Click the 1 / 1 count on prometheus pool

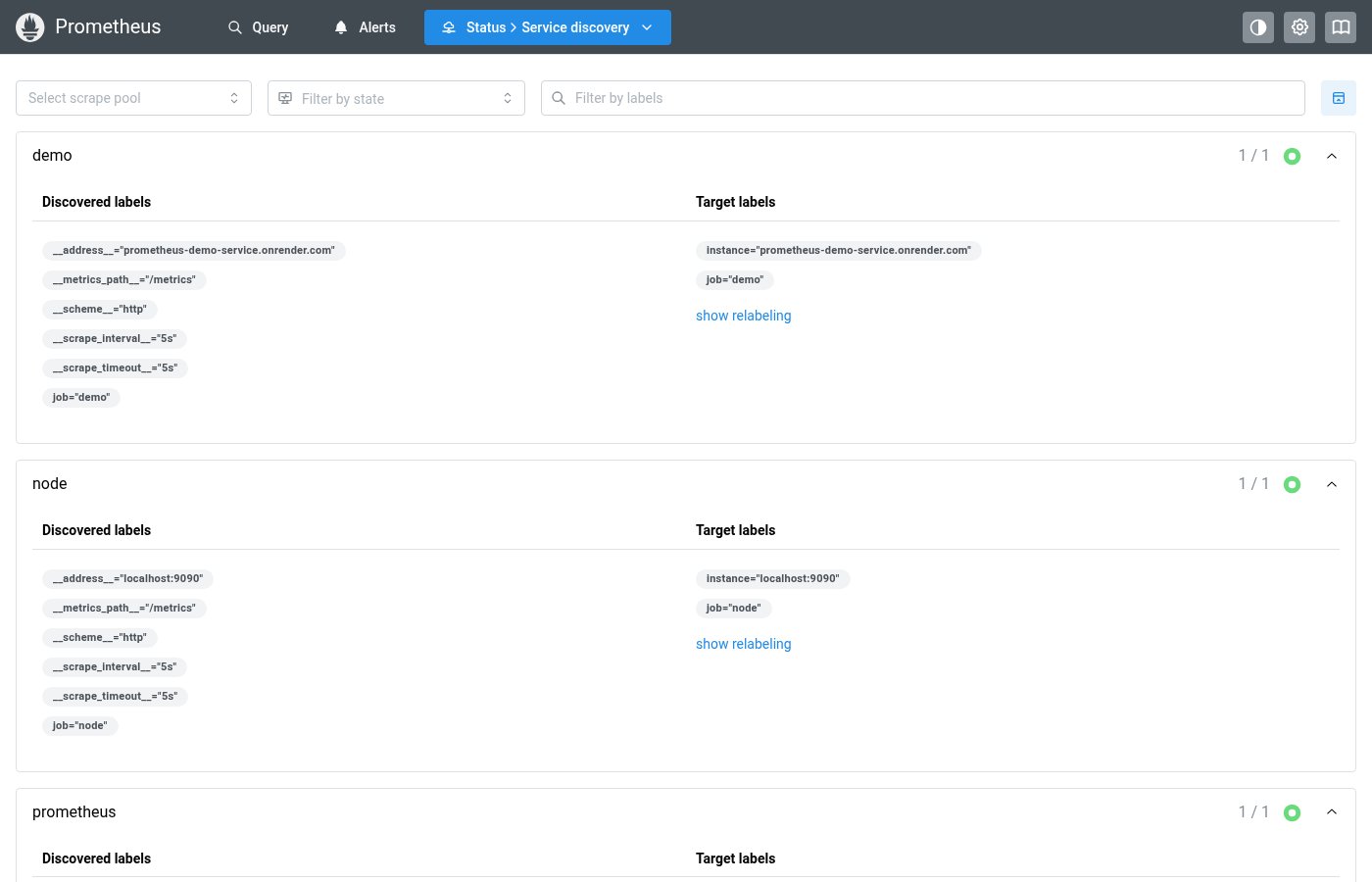[1253, 812]
